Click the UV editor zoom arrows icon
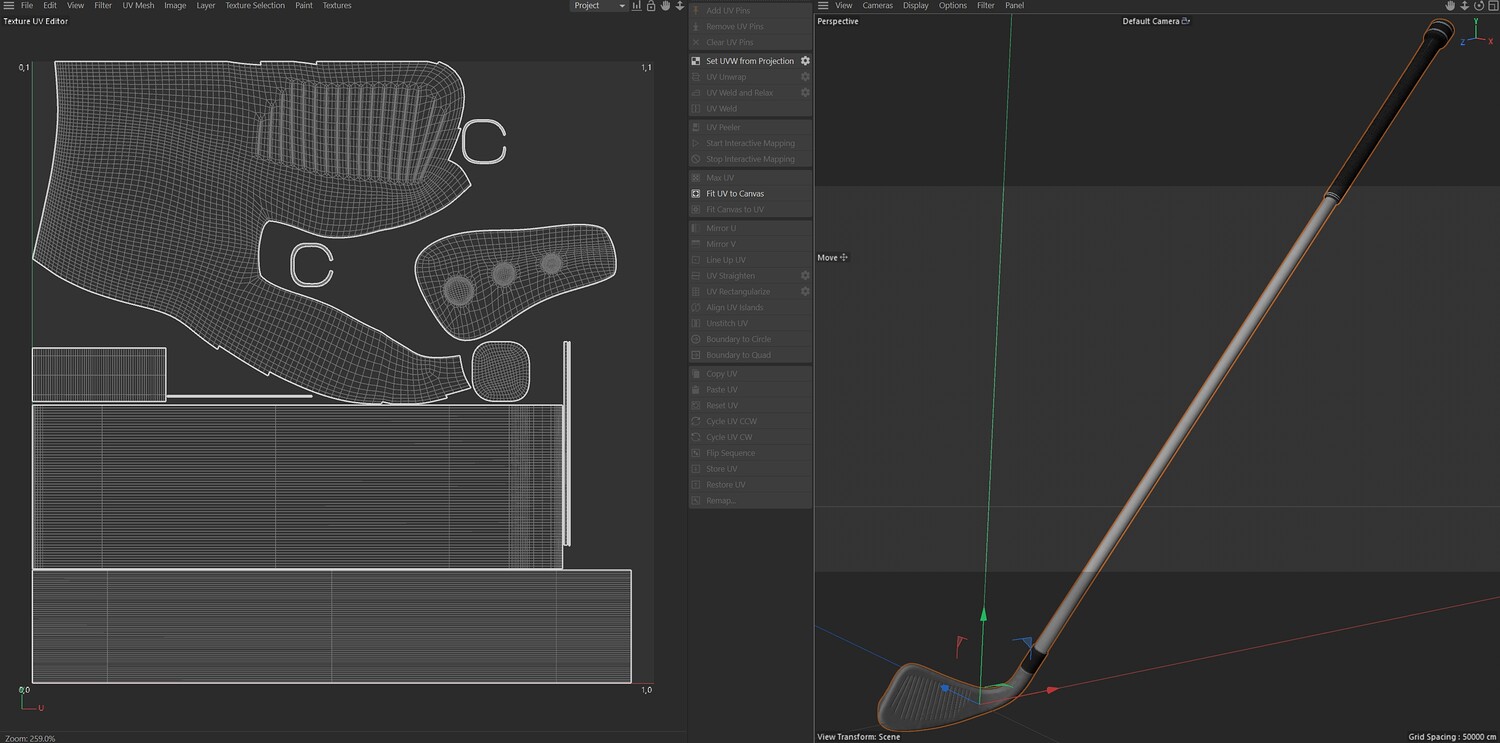Viewport: 1500px width, 743px height. (680, 6)
